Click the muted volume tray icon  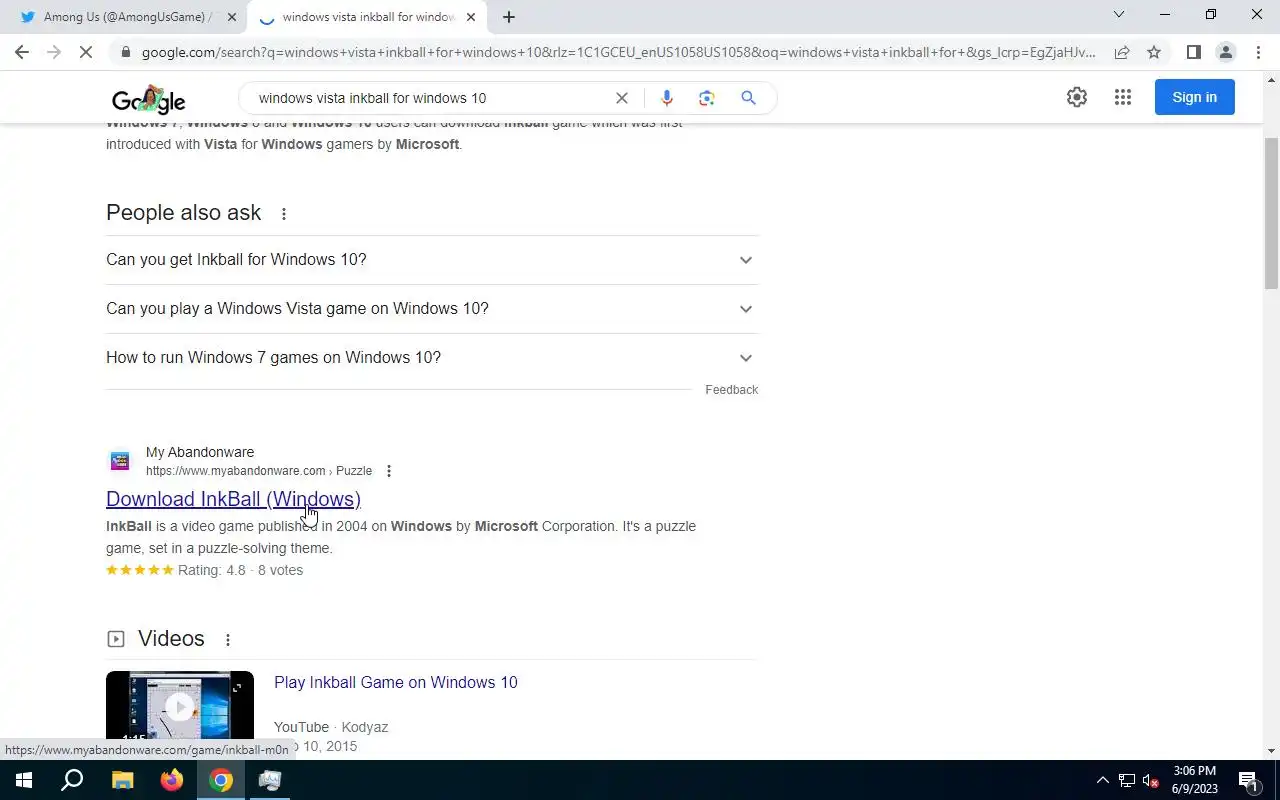(1151, 781)
